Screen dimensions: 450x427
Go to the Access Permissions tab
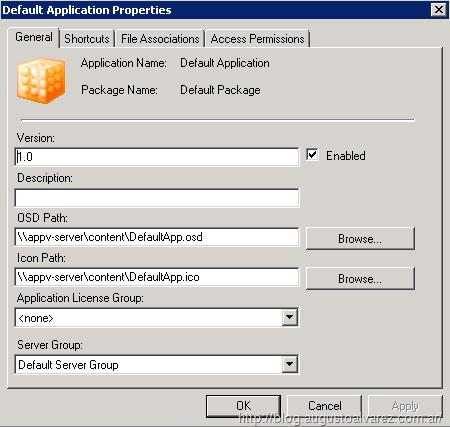[x=258, y=39]
